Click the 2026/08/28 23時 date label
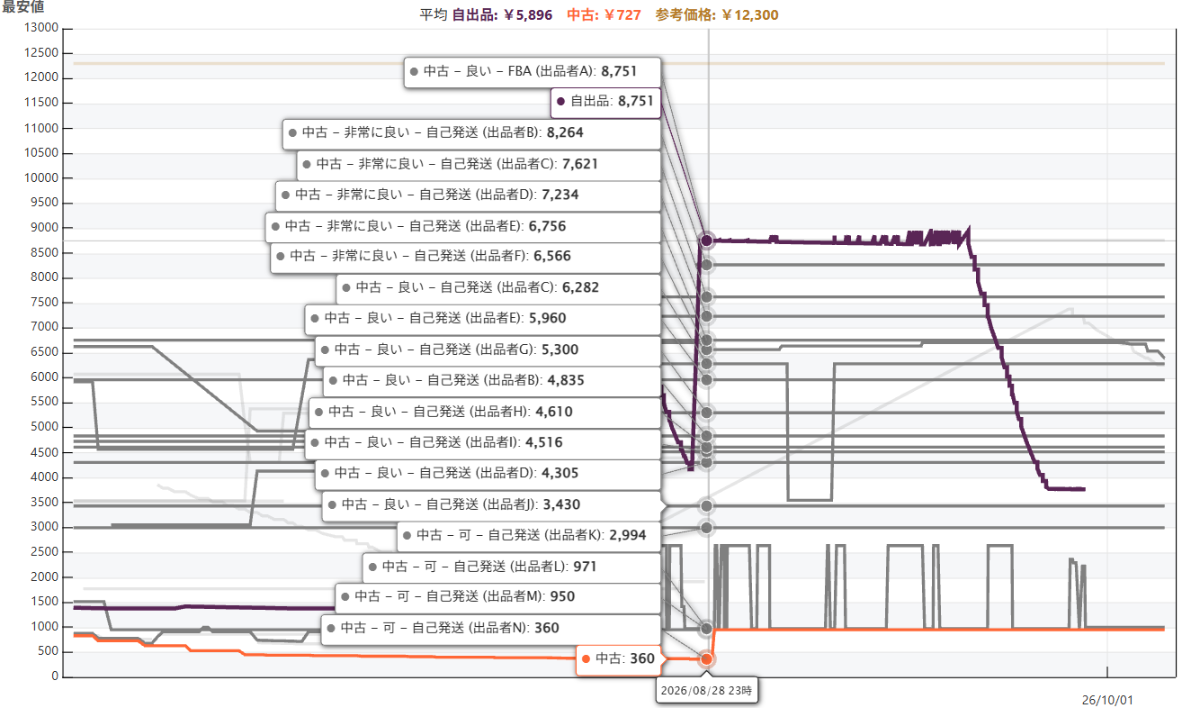Screen dimensions: 1182x708 pos(706,691)
